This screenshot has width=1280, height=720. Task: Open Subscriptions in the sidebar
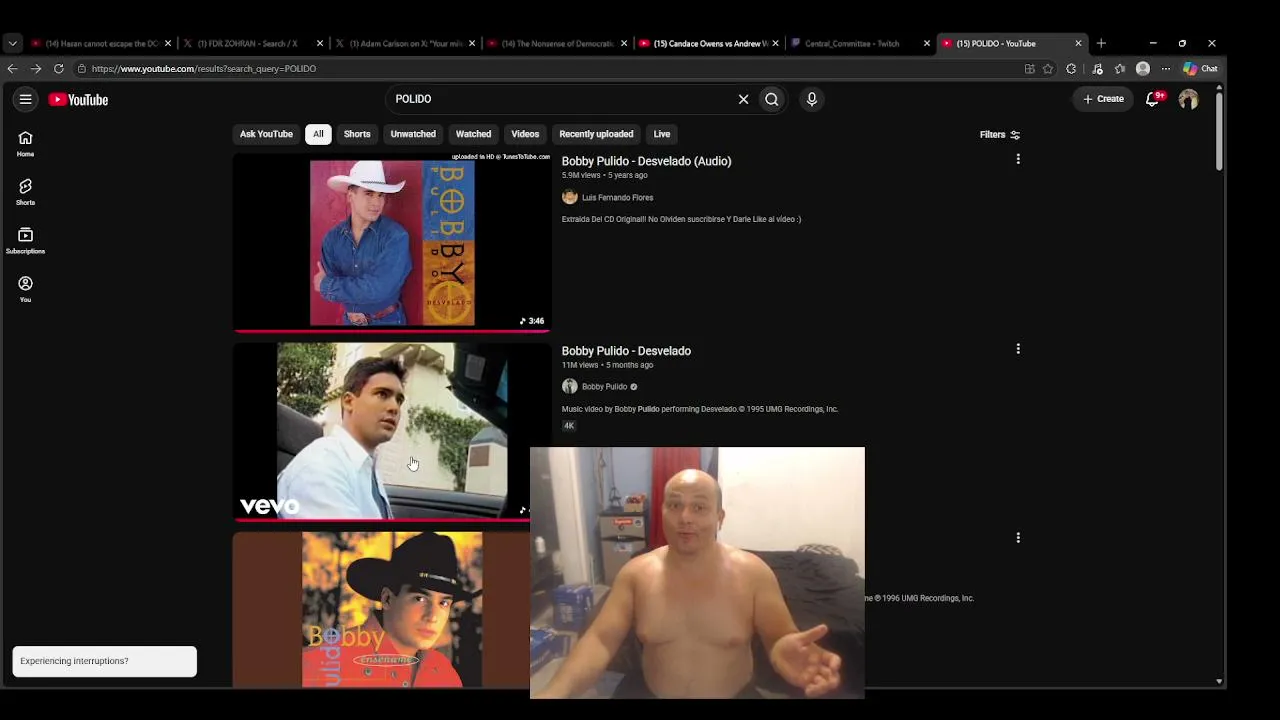[25, 240]
